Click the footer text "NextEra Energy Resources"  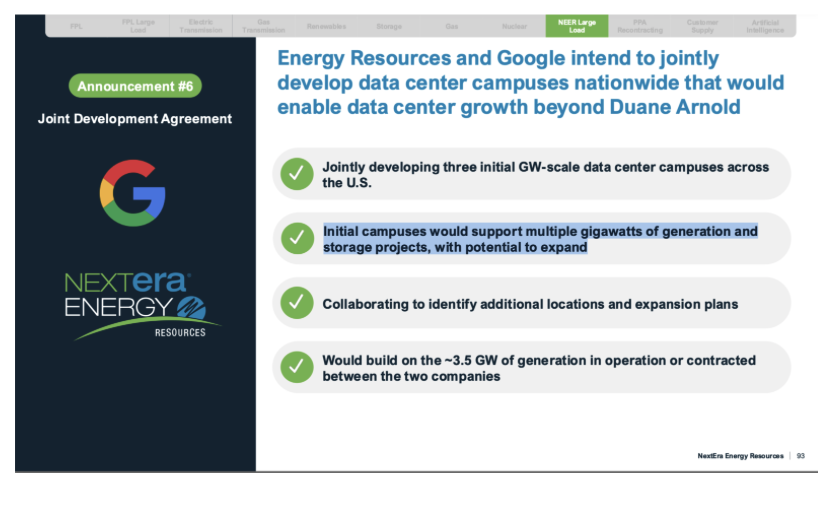click(x=740, y=456)
